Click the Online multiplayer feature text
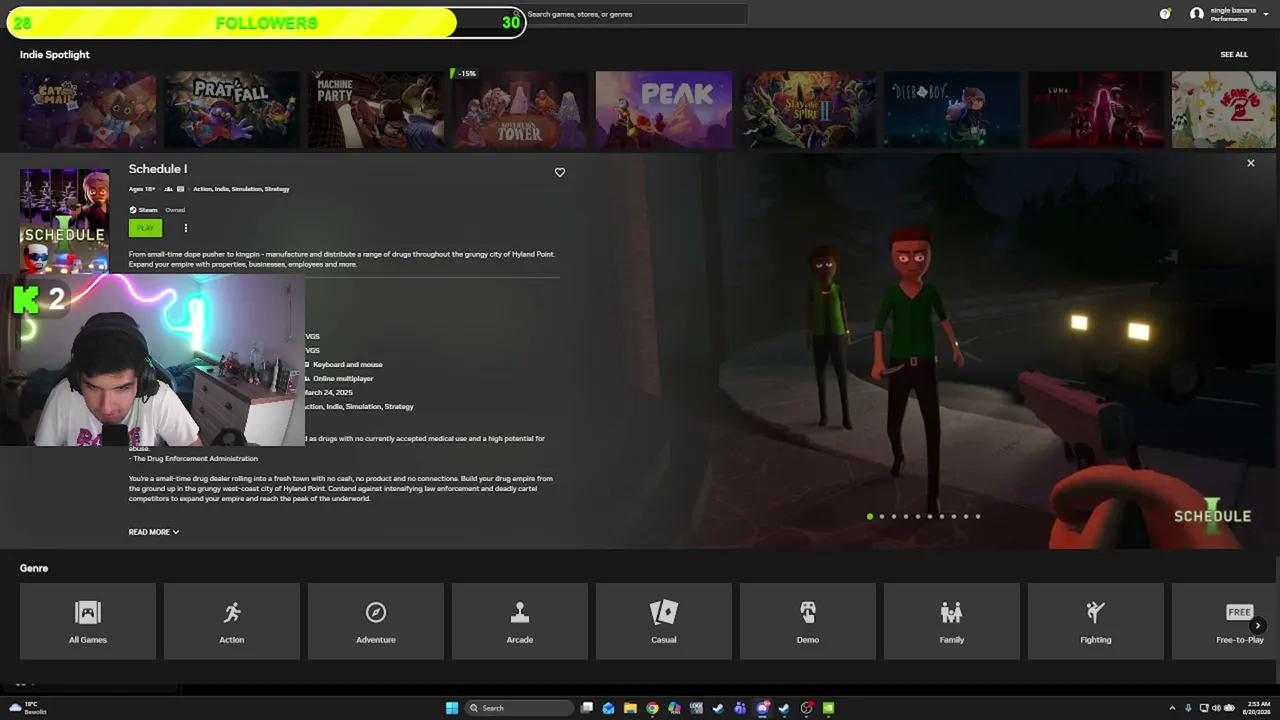This screenshot has height=720, width=1280. tap(343, 378)
